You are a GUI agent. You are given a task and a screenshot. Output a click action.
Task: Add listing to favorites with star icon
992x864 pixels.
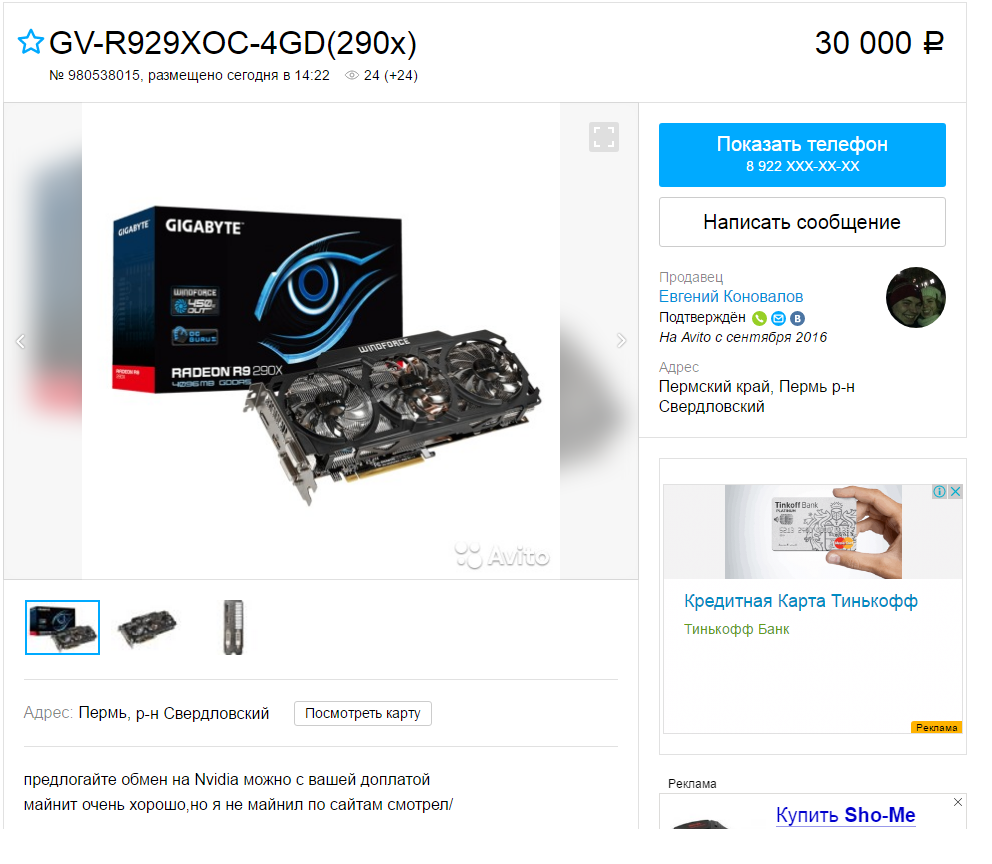click(x=30, y=42)
